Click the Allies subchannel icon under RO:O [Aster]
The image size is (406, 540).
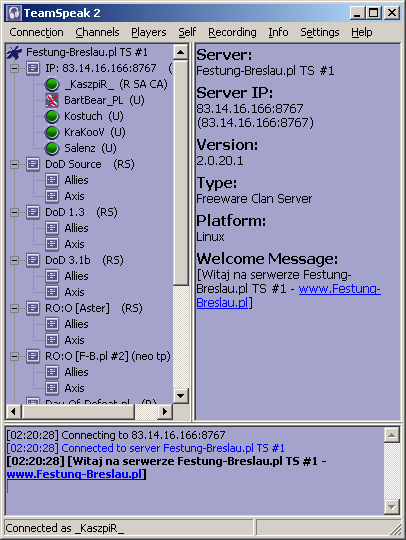click(52, 324)
